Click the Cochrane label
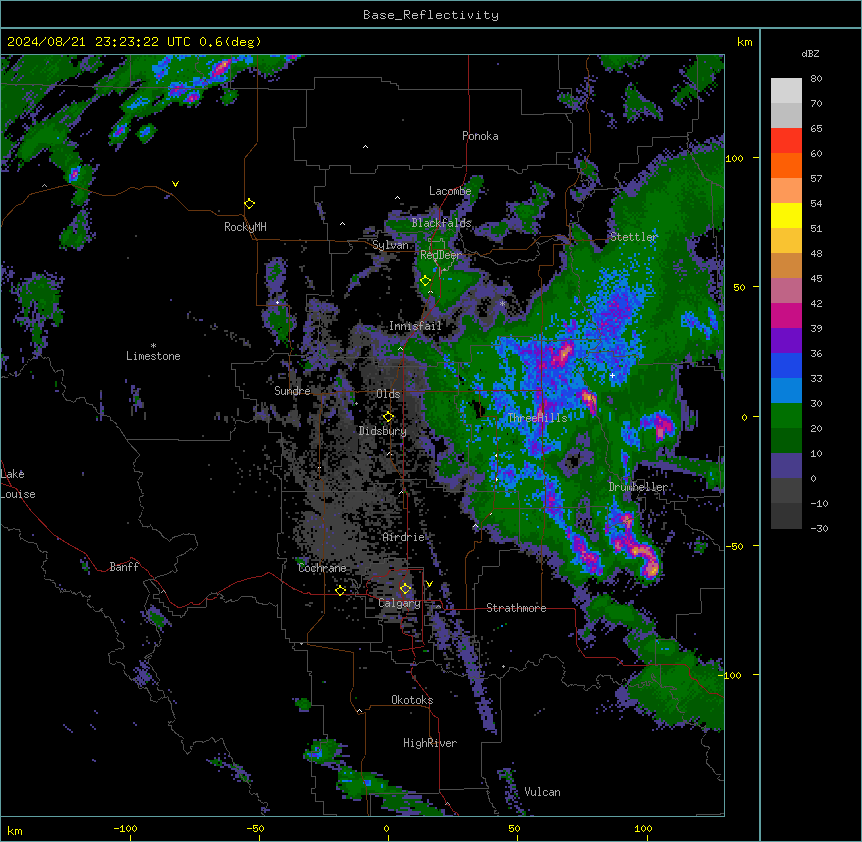Image resolution: width=862 pixels, height=842 pixels. click(x=322, y=568)
